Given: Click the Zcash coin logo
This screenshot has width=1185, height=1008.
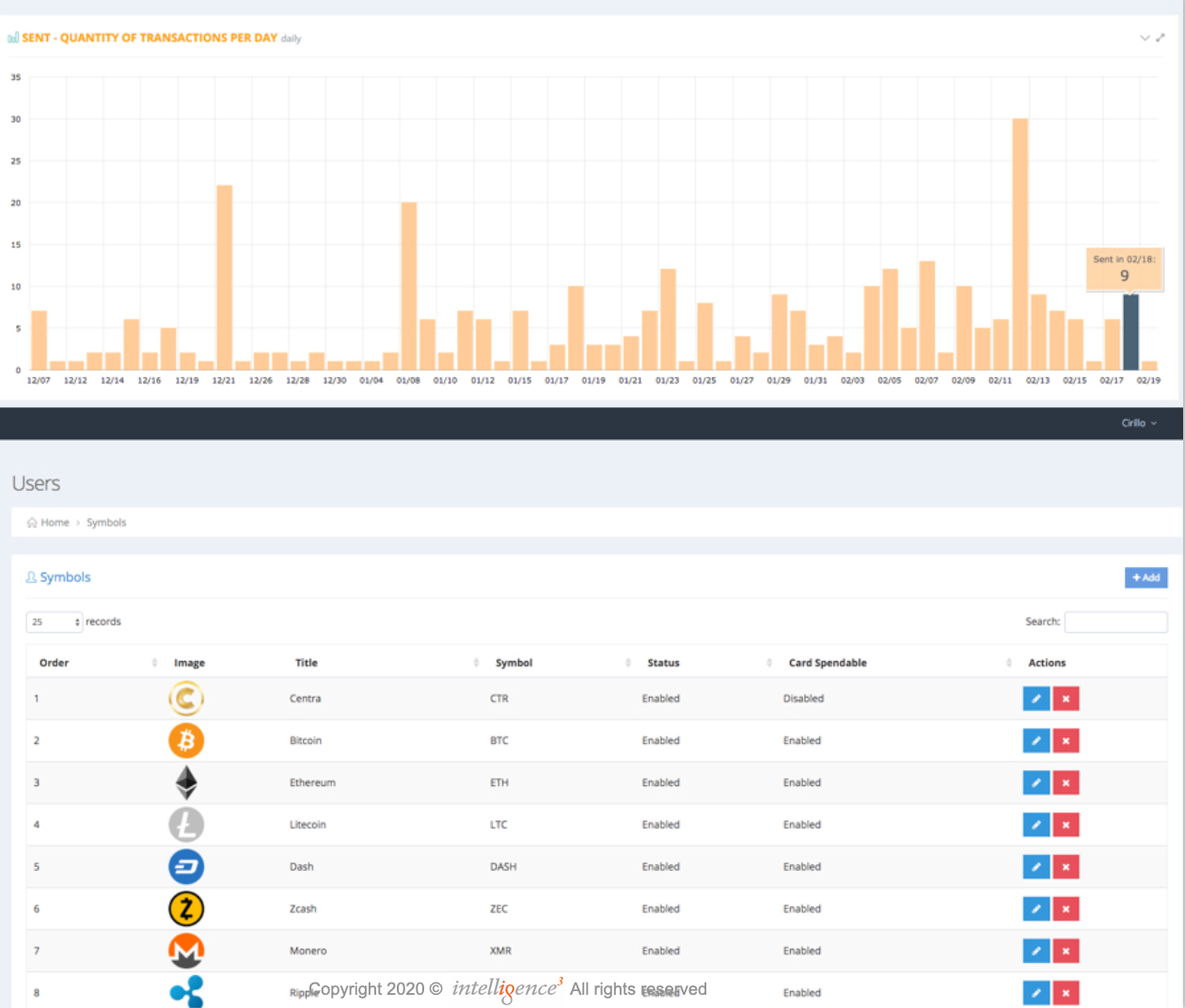Looking at the screenshot, I should coord(186,908).
